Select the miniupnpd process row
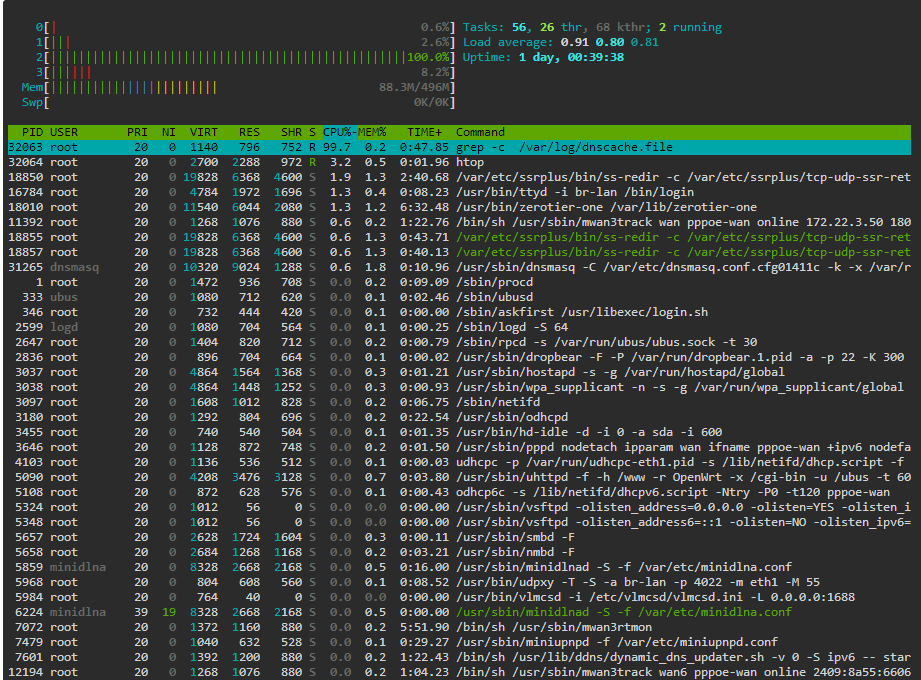This screenshot has height=680, width=921. [459, 642]
